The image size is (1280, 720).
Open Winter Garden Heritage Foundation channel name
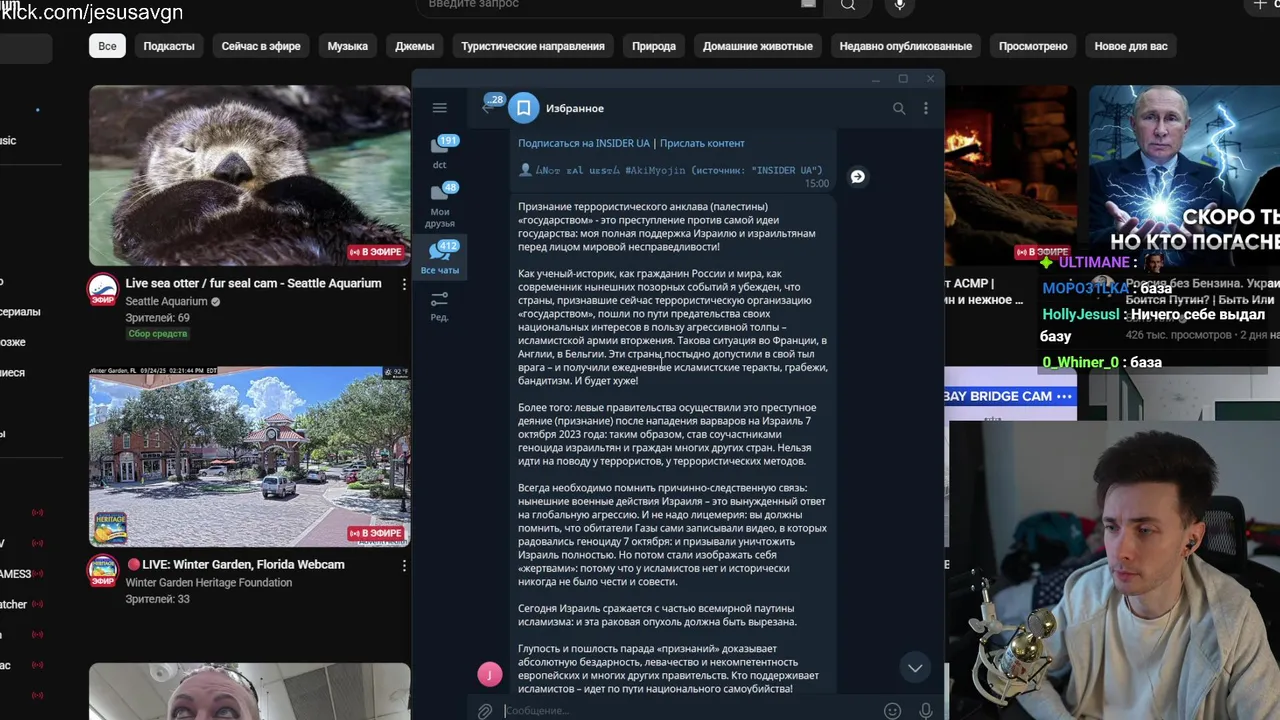209,583
